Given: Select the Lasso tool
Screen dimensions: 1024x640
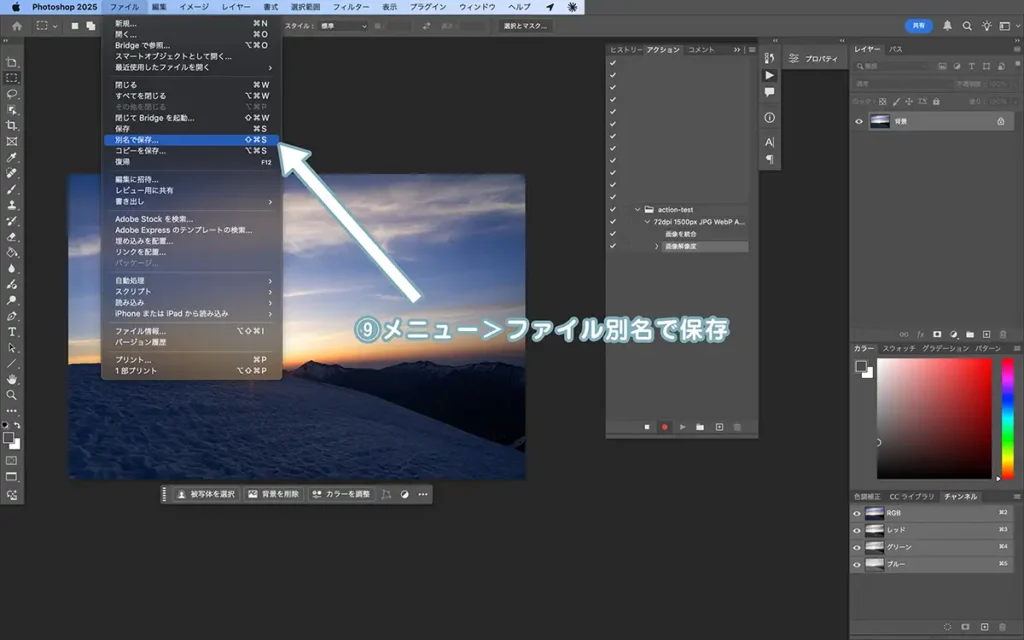Looking at the screenshot, I should [12, 93].
